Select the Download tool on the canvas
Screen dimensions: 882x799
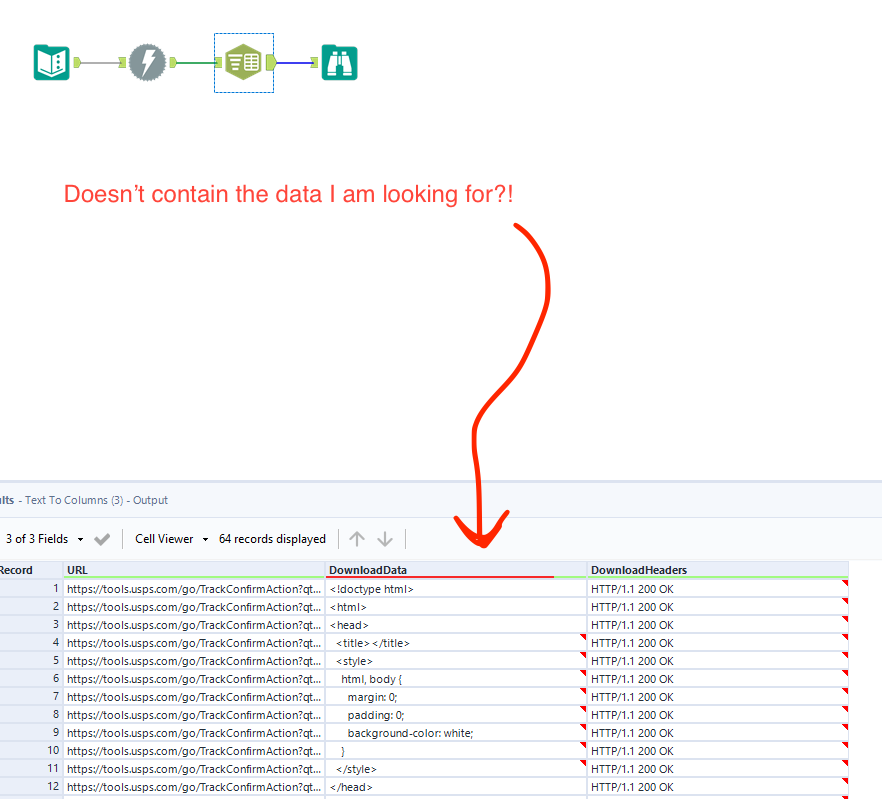(x=148, y=62)
